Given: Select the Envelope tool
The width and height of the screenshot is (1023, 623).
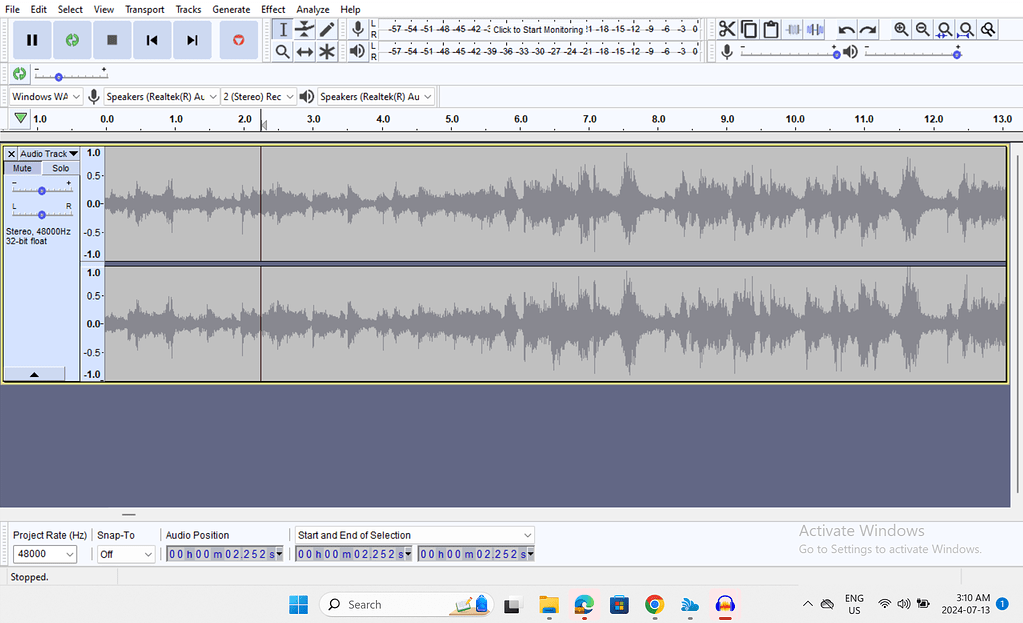Looking at the screenshot, I should click(304, 29).
